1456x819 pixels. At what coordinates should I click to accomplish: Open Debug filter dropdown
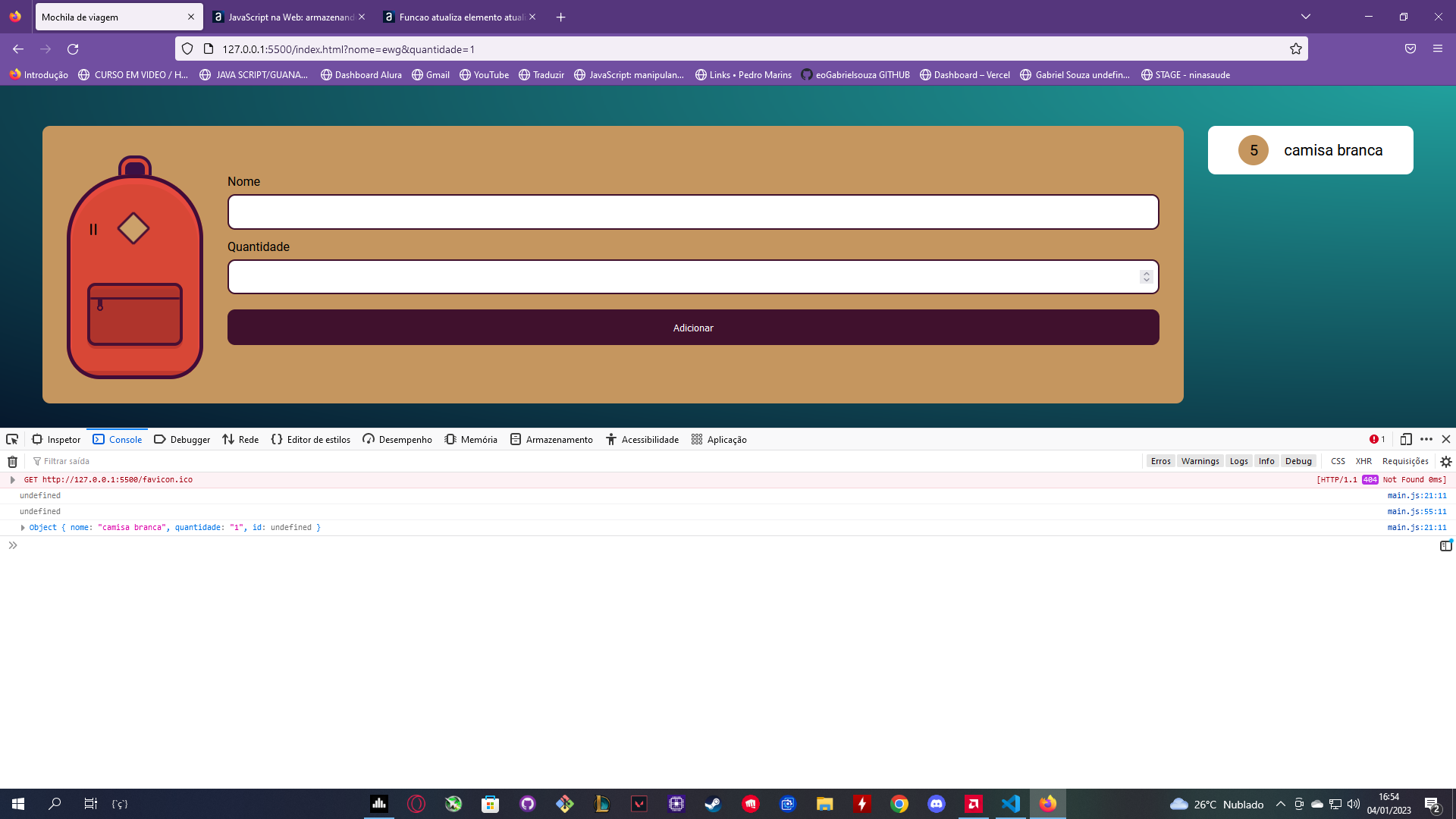pos(1298,460)
